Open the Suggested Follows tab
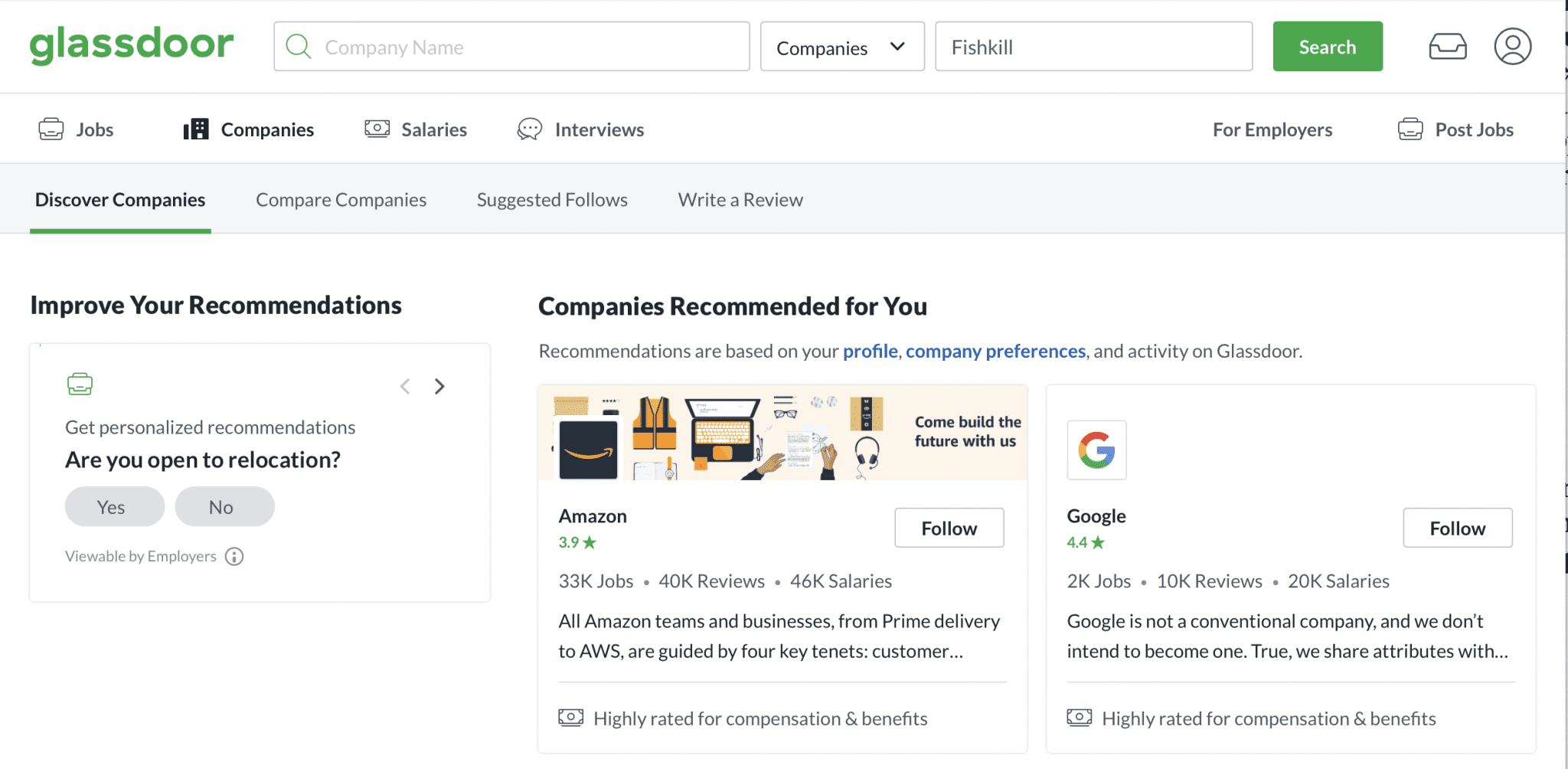The width and height of the screenshot is (1568, 769). pos(551,199)
